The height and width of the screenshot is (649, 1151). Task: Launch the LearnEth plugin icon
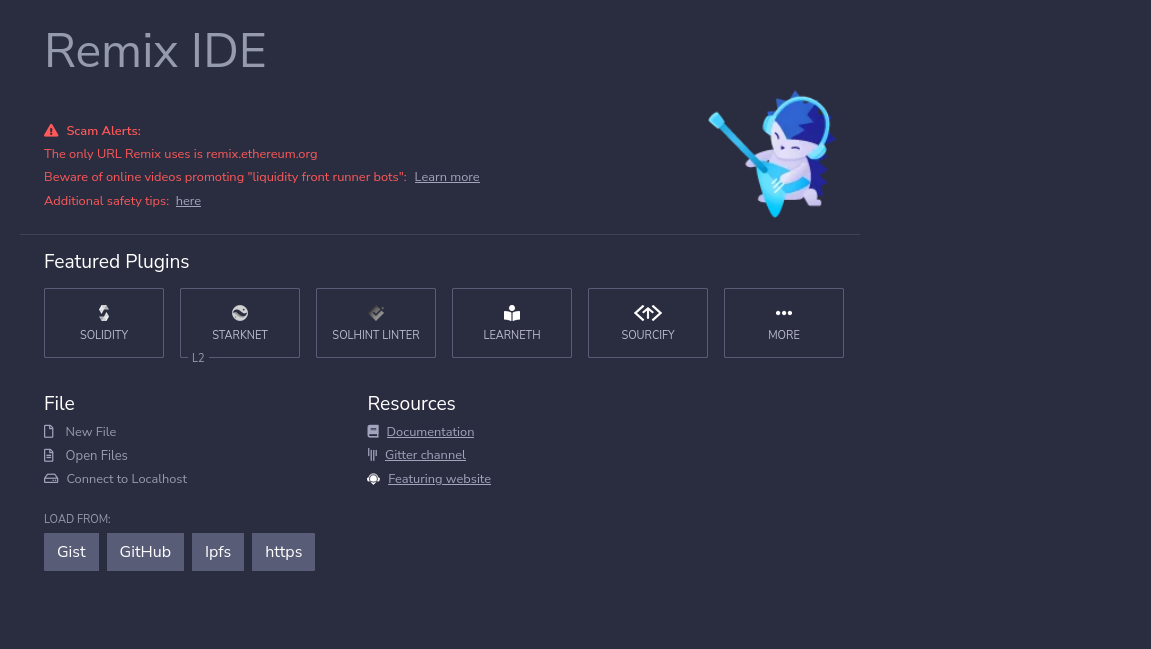click(x=512, y=313)
